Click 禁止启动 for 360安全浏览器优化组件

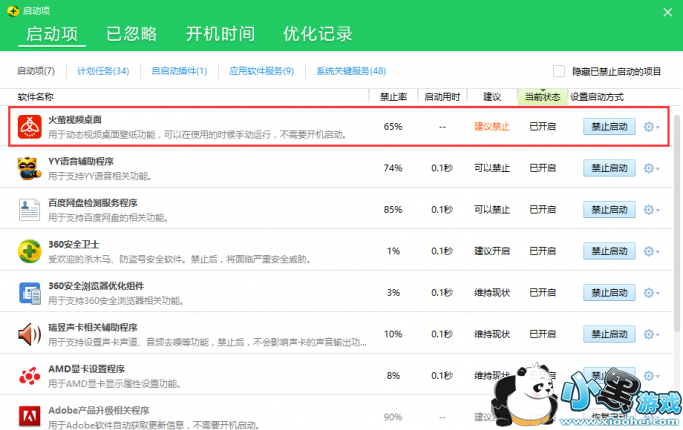pyautogui.click(x=609, y=293)
